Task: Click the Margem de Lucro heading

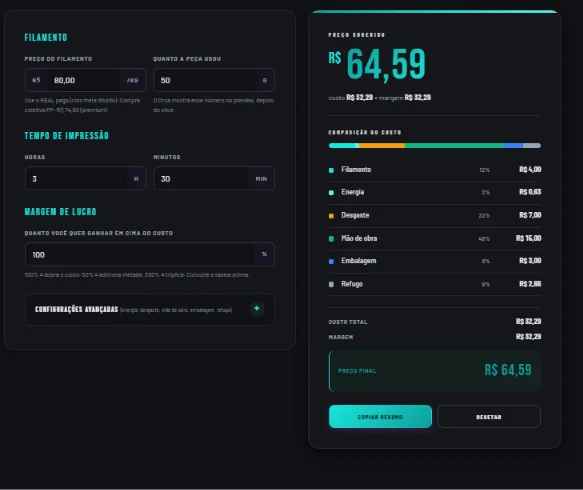Action: tap(60, 212)
